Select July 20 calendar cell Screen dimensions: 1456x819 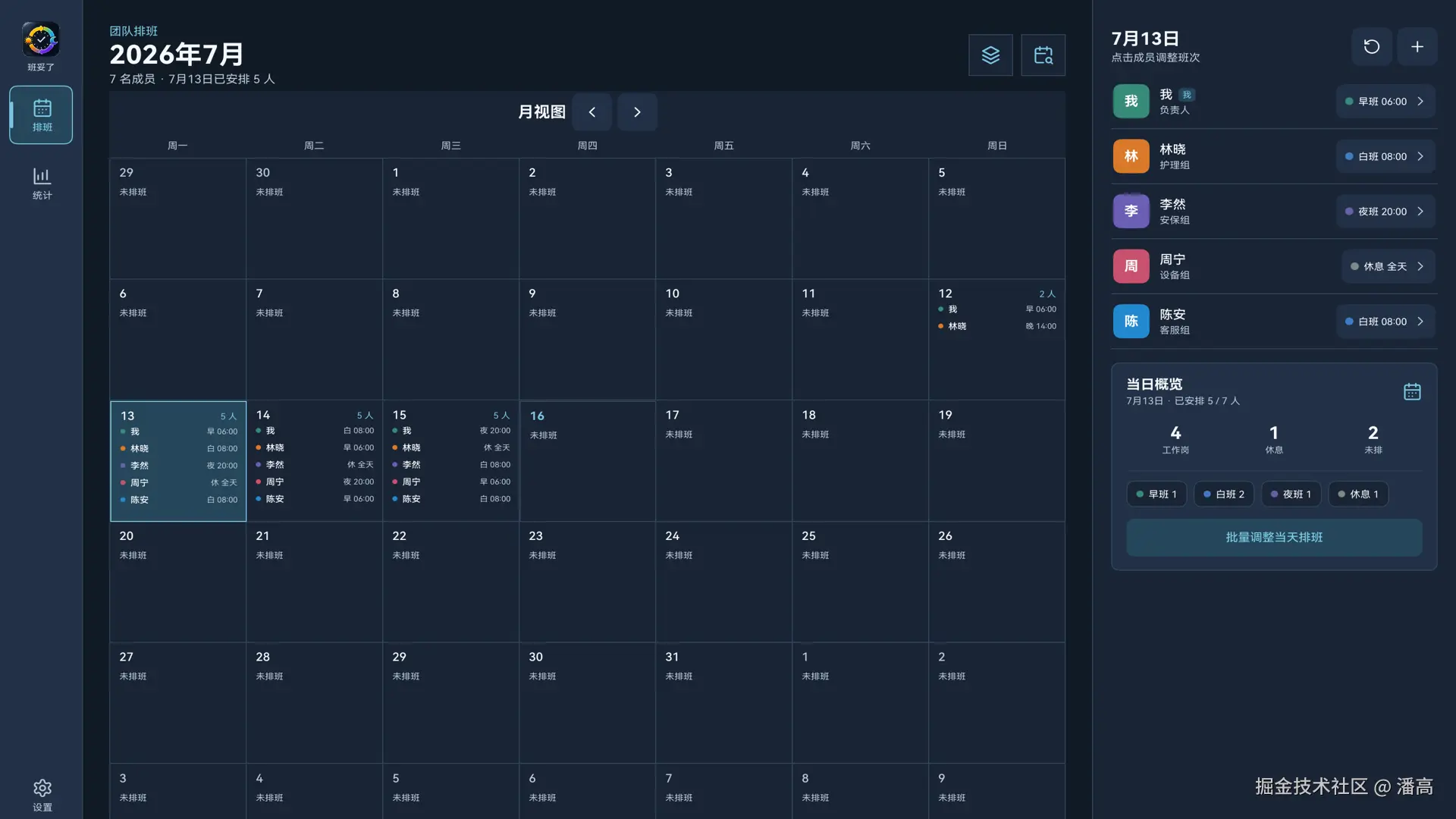point(178,582)
